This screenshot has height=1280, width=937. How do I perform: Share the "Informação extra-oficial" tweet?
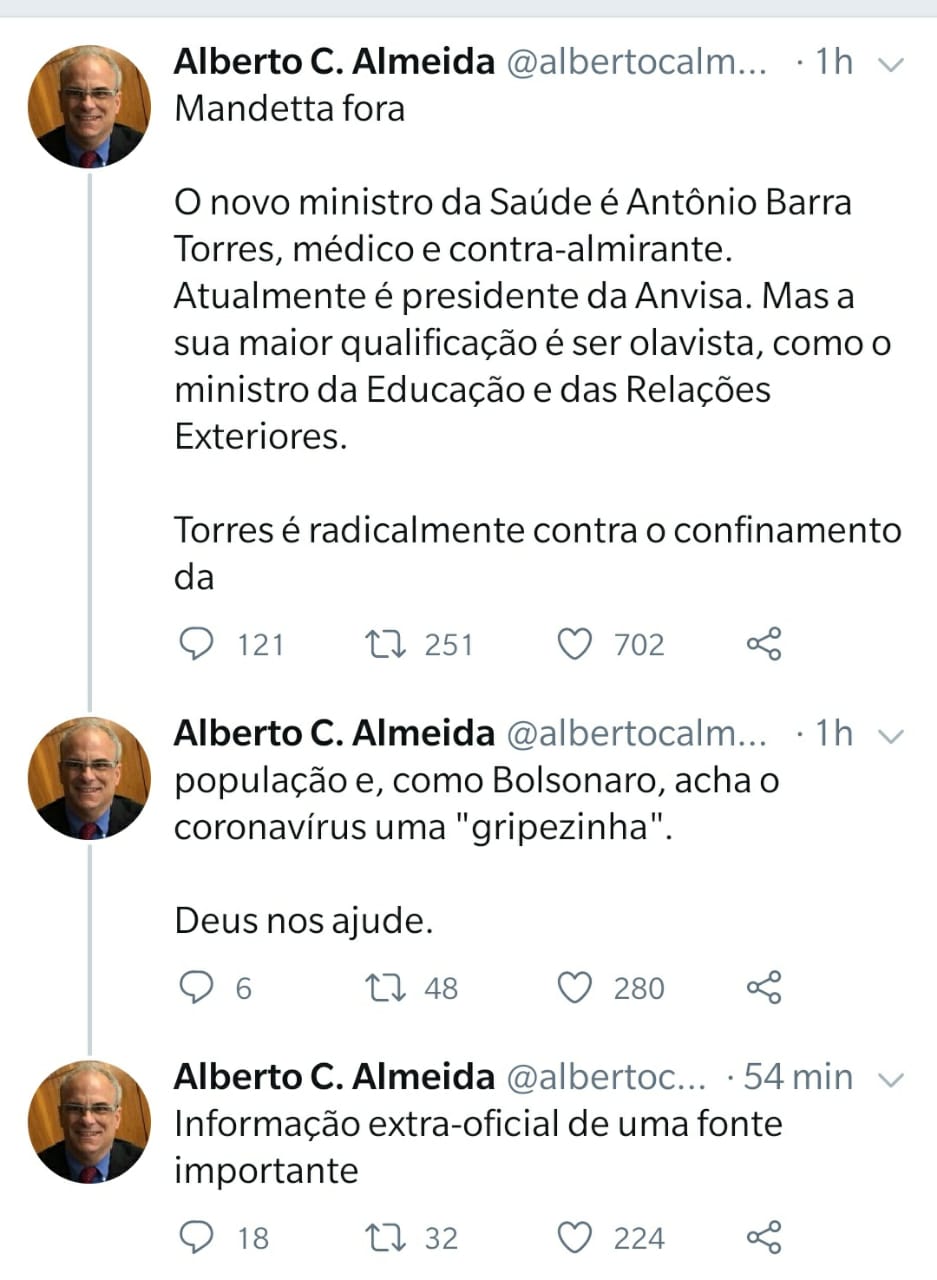(x=764, y=1238)
